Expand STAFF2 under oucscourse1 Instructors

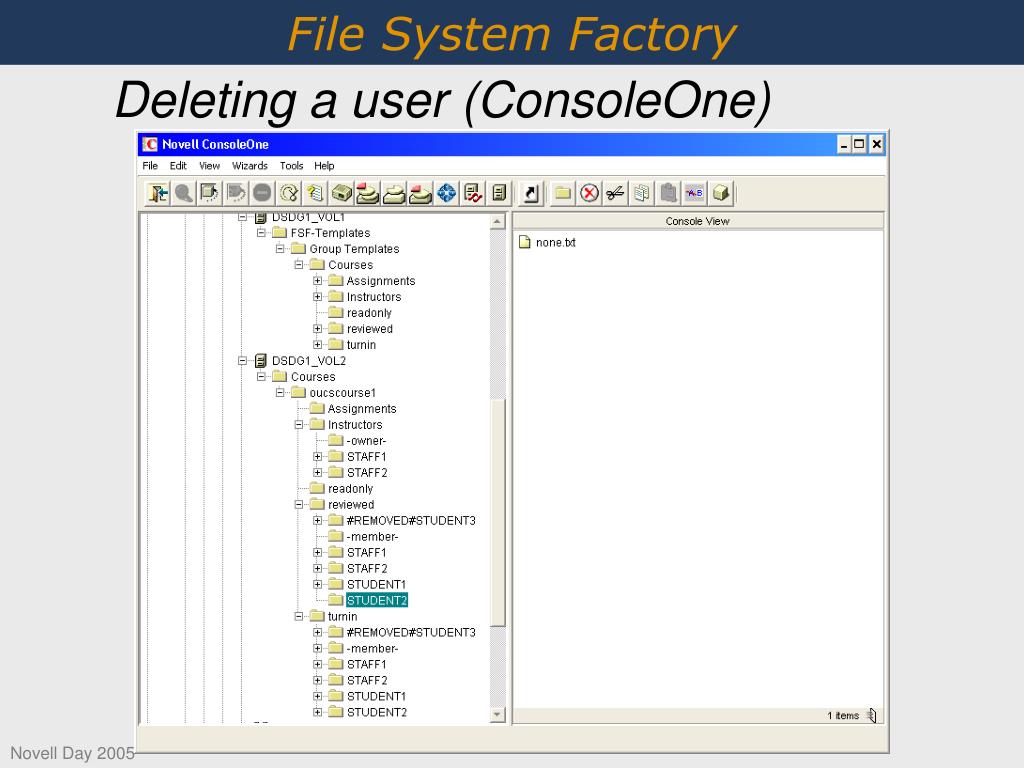pyautogui.click(x=317, y=473)
